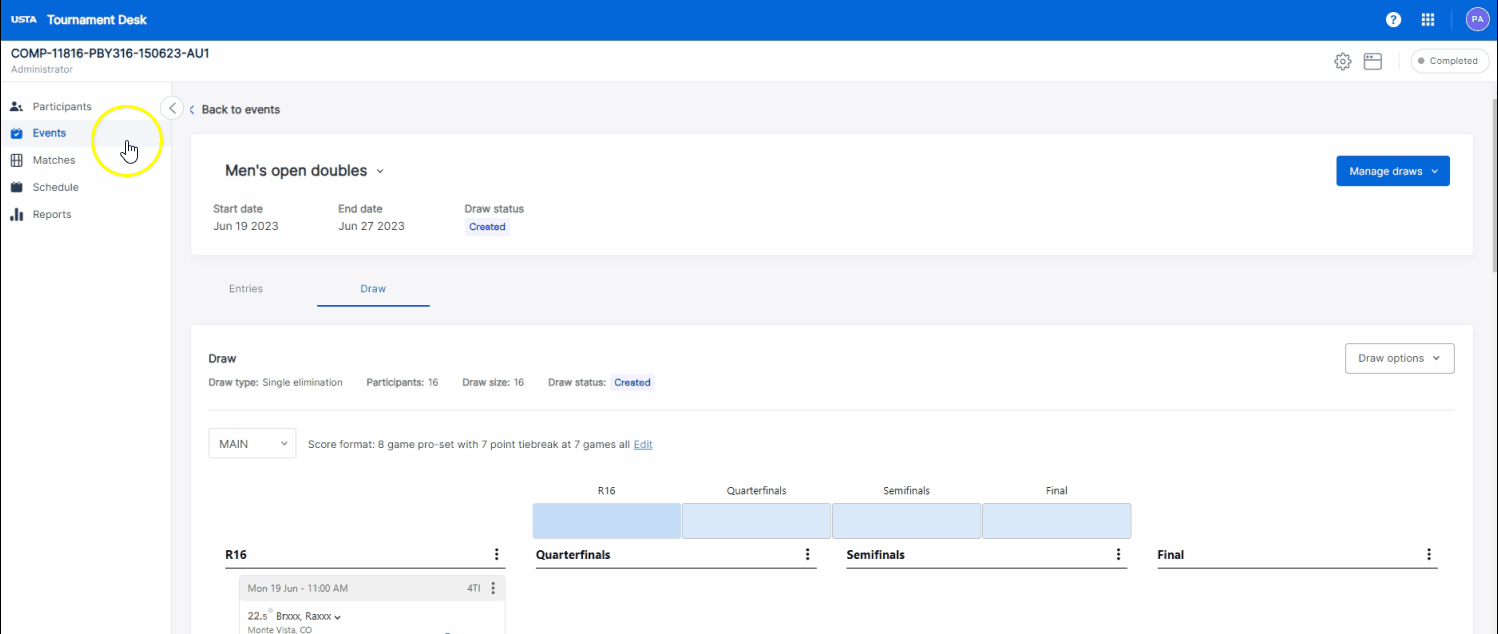Image resolution: width=1498 pixels, height=634 pixels.
Task: Click the USTA logo
Action: click(x=24, y=19)
